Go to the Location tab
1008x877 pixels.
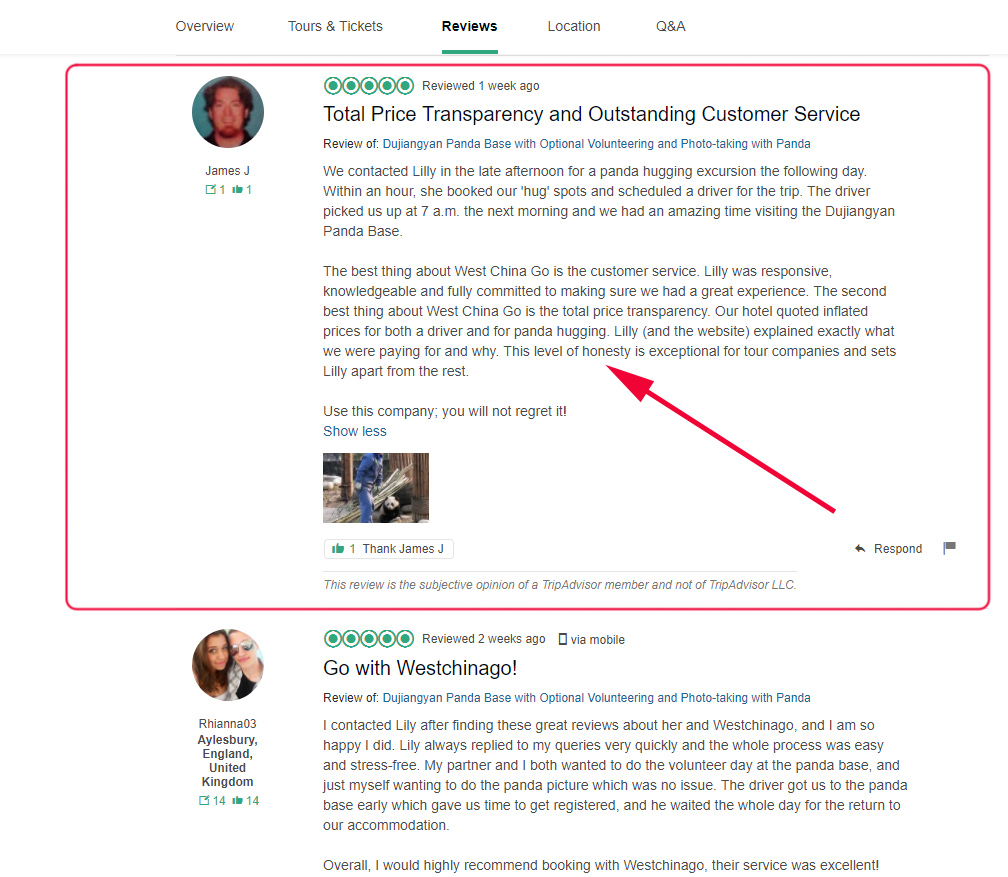coord(574,26)
